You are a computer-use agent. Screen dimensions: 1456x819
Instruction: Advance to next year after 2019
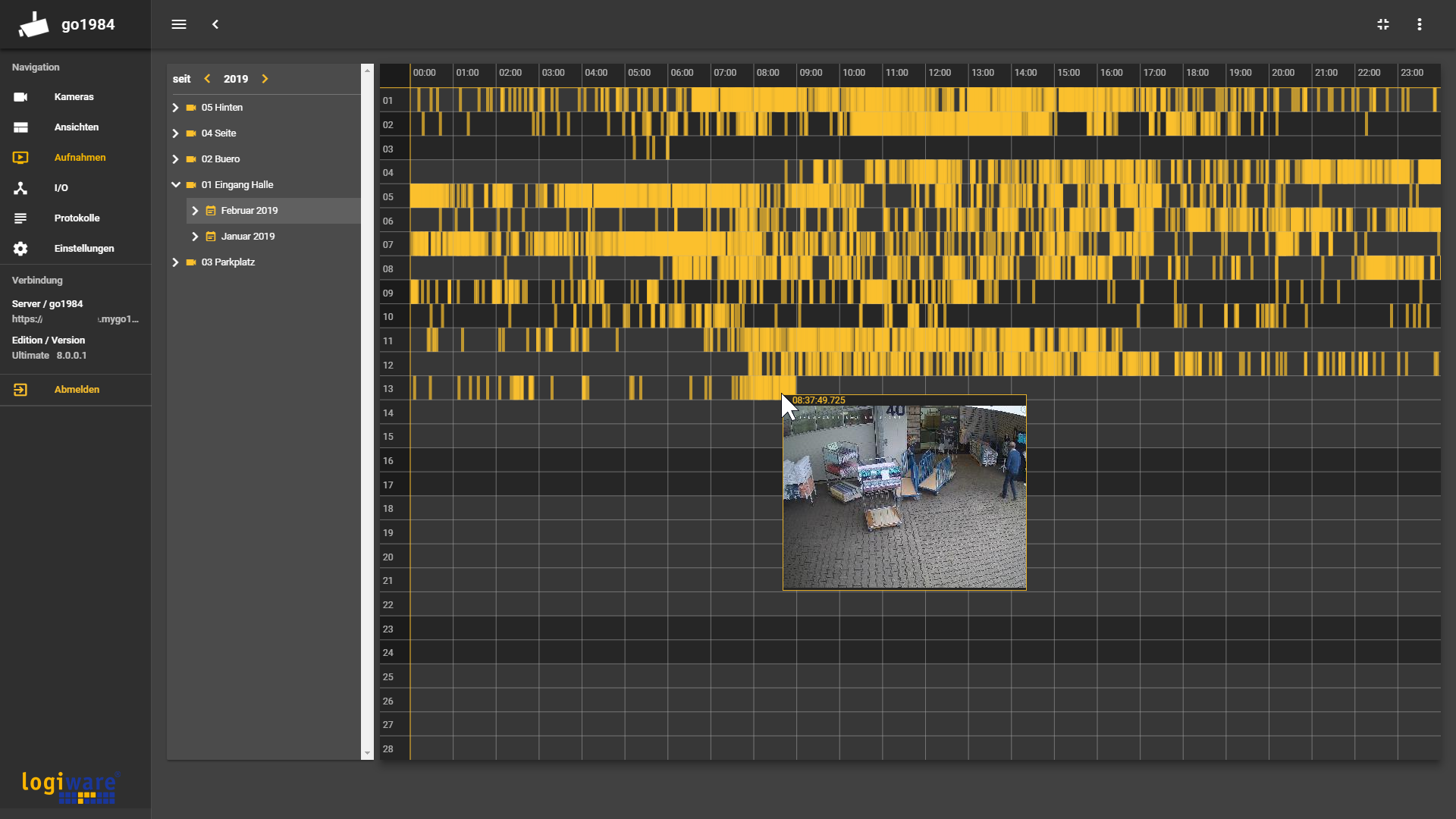coord(265,79)
